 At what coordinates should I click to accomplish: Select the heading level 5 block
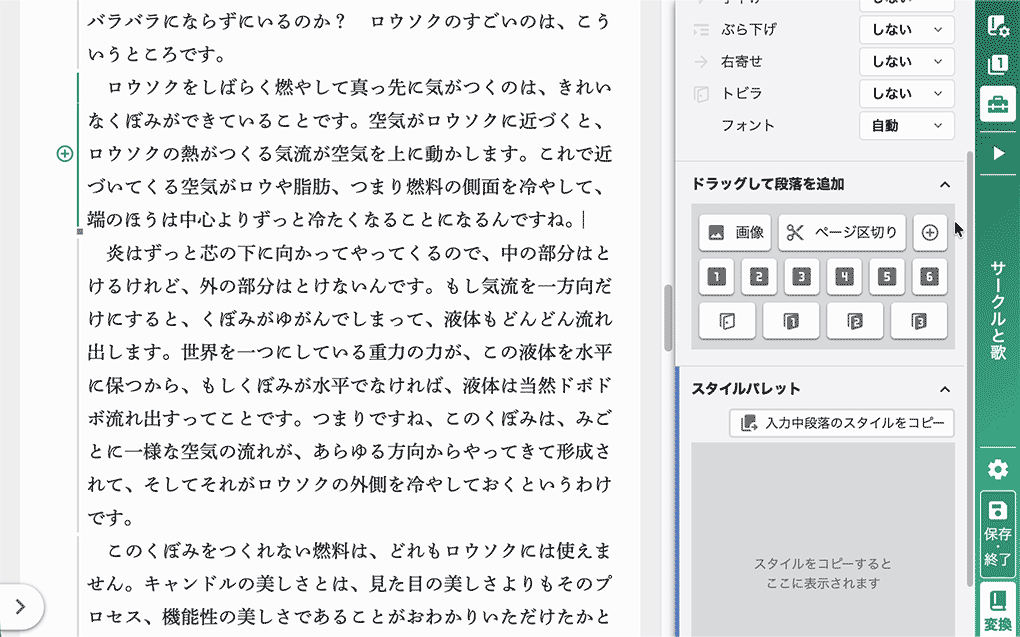pos(887,277)
